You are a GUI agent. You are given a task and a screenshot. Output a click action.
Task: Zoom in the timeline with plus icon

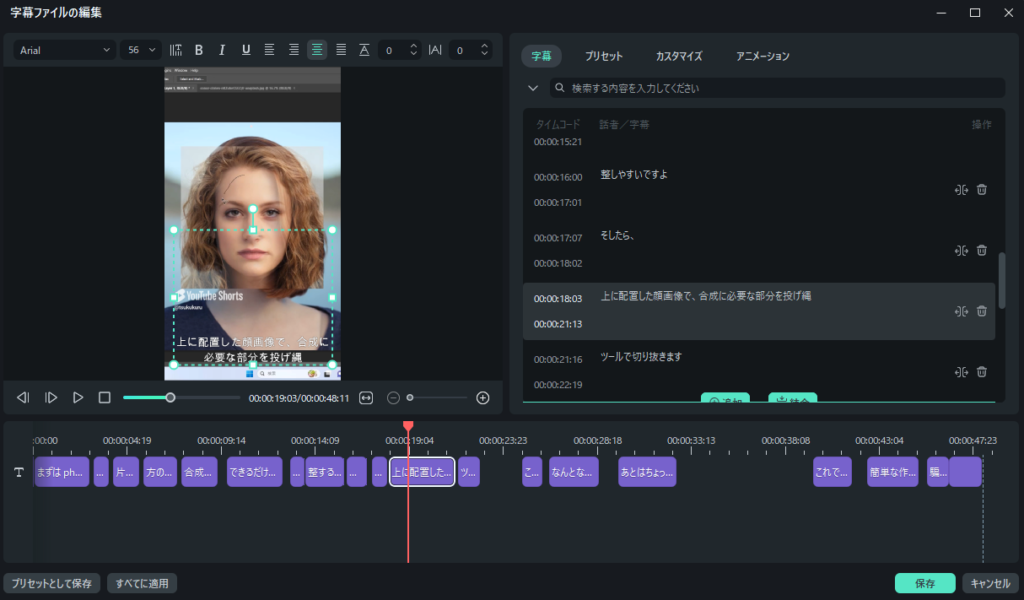tap(483, 398)
